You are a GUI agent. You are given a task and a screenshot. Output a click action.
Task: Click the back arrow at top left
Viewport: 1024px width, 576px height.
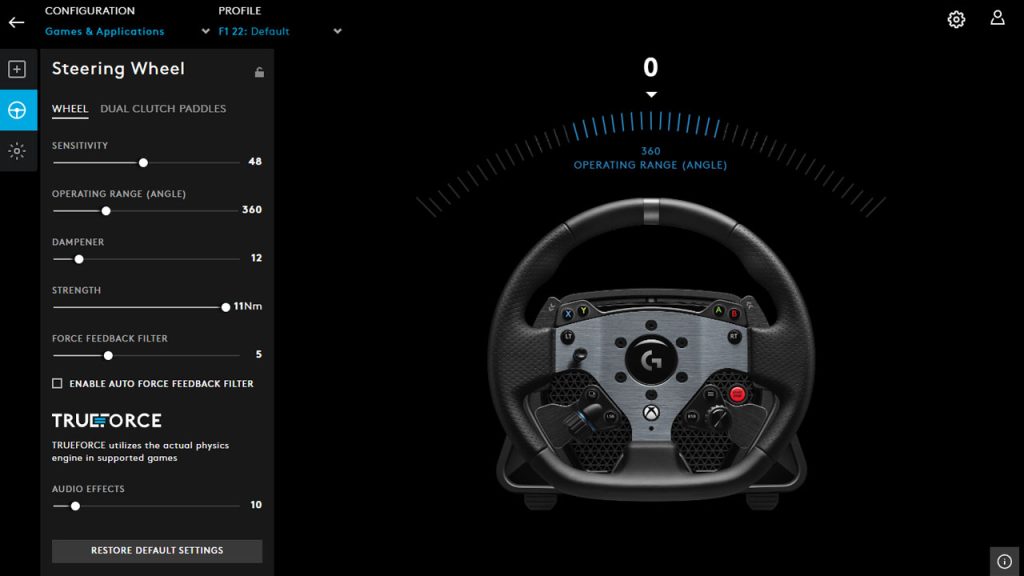click(14, 21)
